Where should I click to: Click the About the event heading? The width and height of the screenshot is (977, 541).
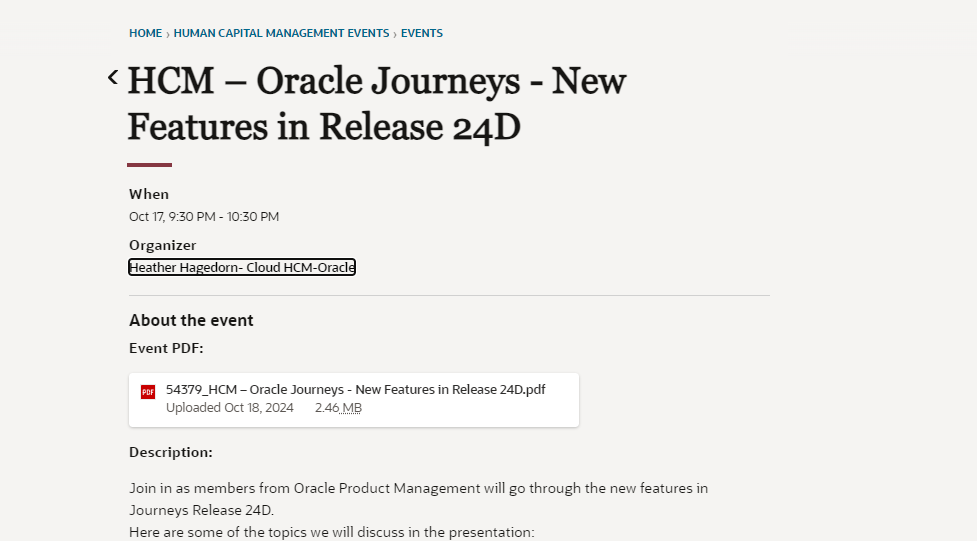tap(191, 320)
